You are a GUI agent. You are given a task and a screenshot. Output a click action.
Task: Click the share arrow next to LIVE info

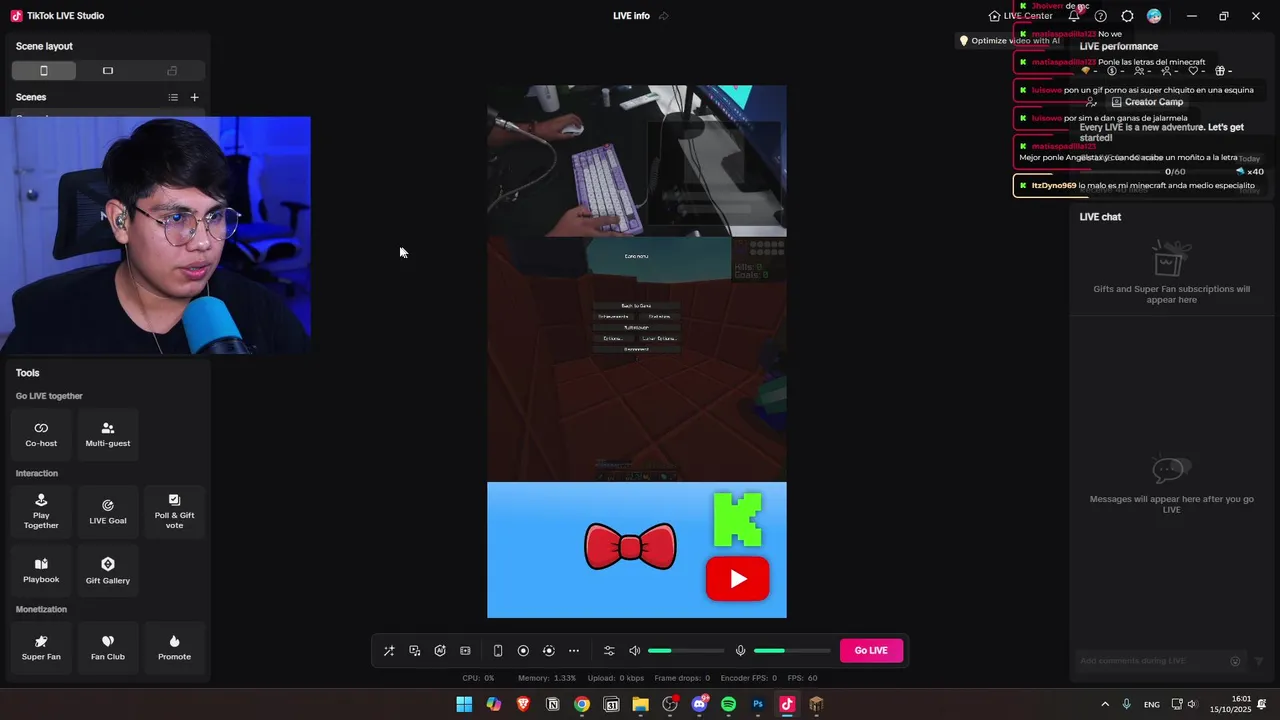click(664, 16)
